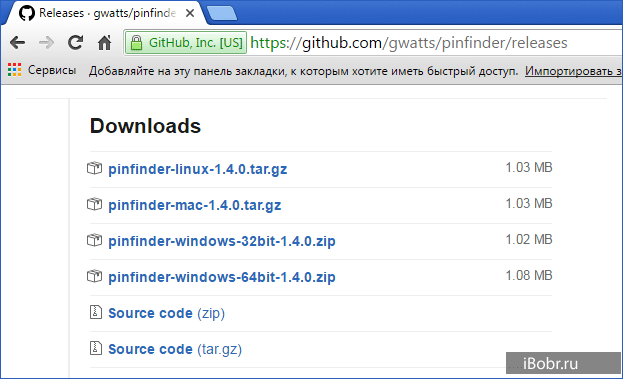The height and width of the screenshot is (379, 623).
Task: Click the GitHub logo on the browser tab
Action: click(x=27, y=14)
